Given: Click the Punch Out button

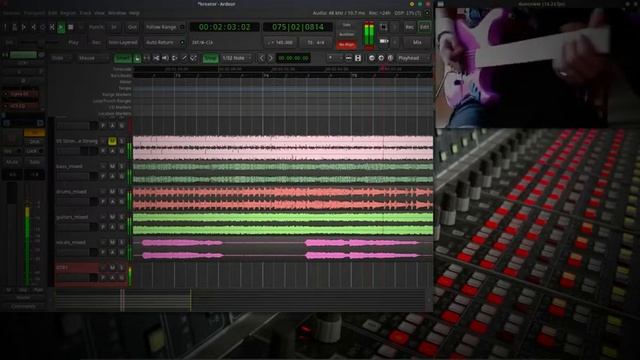Looking at the screenshot, I should pyautogui.click(x=132, y=27).
